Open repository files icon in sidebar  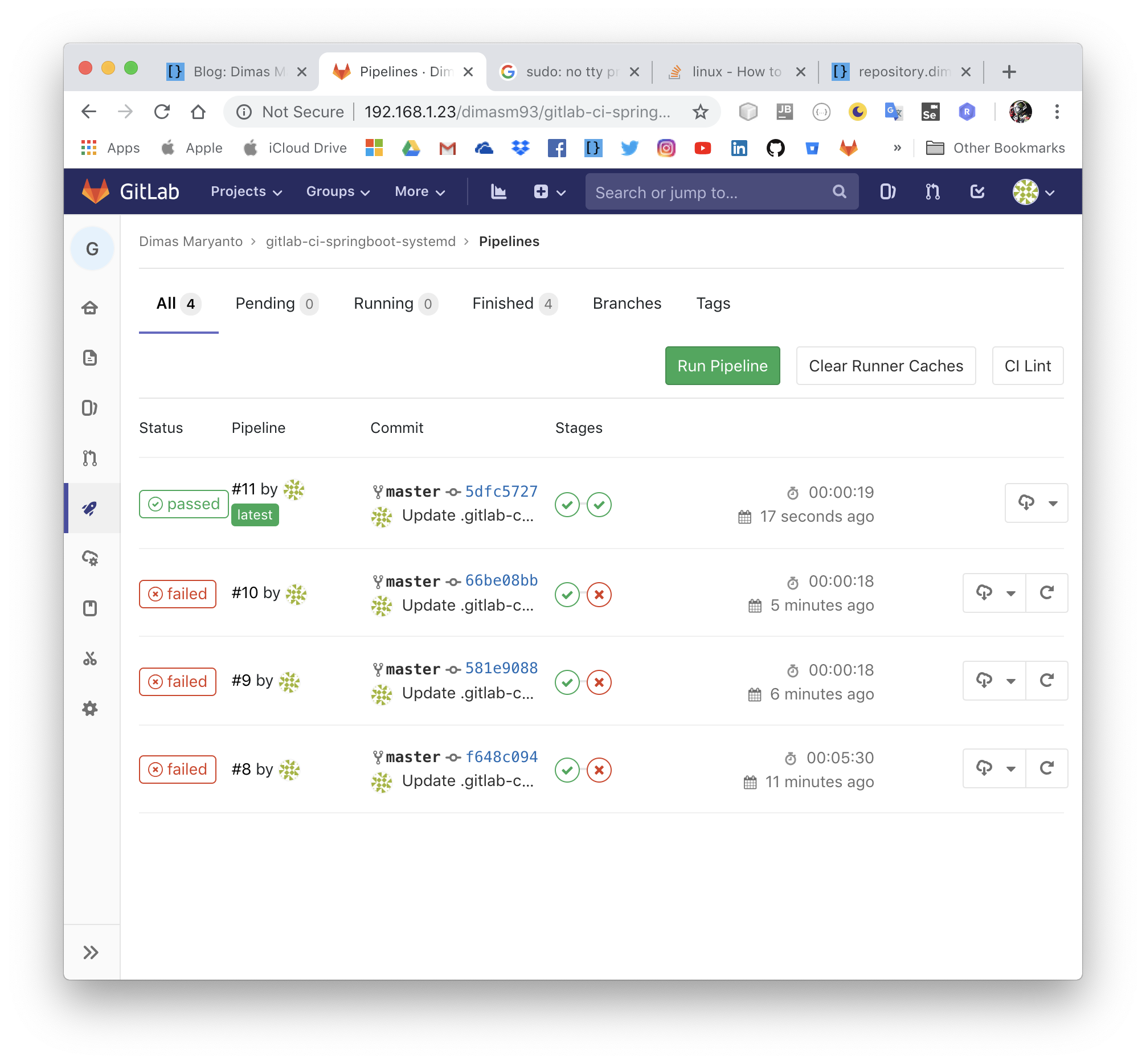coord(91,358)
